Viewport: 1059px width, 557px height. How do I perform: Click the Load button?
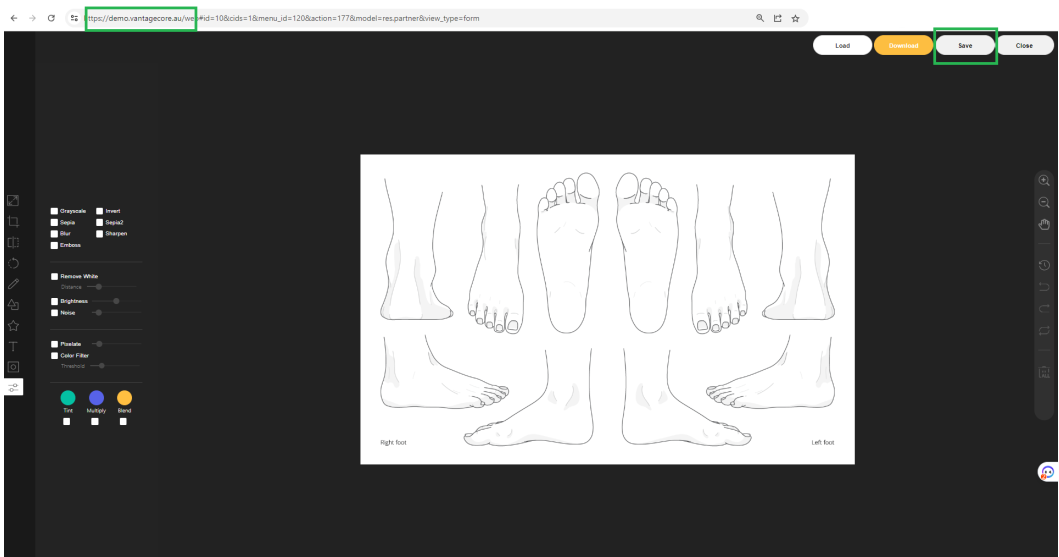(842, 45)
